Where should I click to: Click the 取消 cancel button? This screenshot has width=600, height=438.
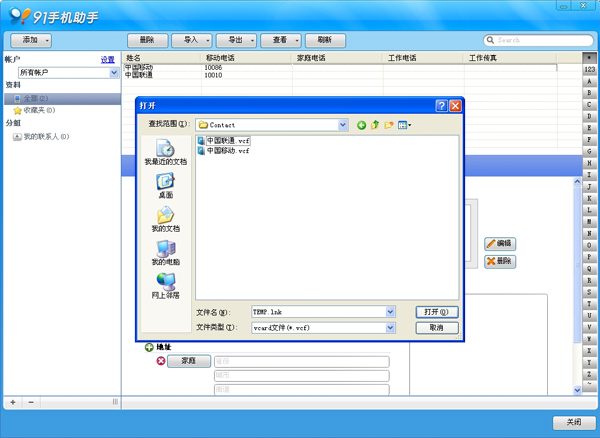[x=437, y=328]
